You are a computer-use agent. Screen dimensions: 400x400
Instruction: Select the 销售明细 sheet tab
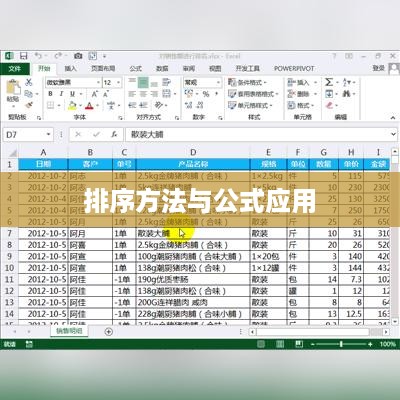[69, 331]
